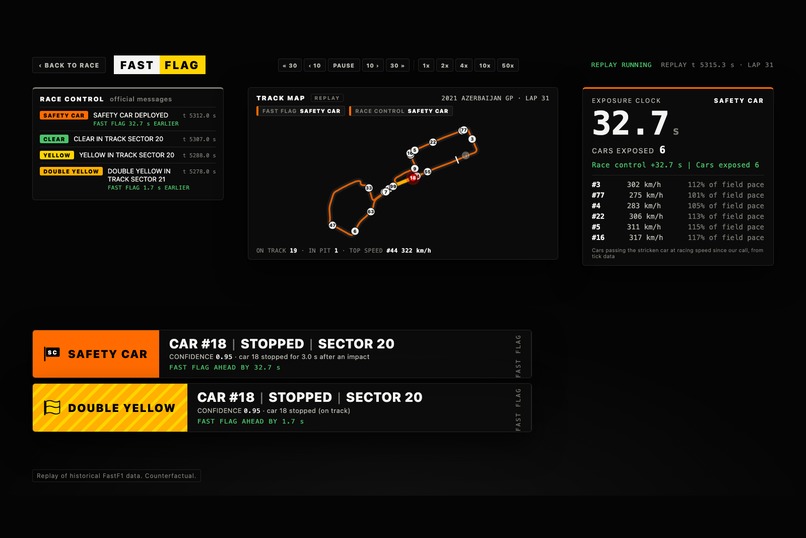This screenshot has width=806, height=538.
Task: Open the Safety Car Deployed message
Action: pos(128,119)
